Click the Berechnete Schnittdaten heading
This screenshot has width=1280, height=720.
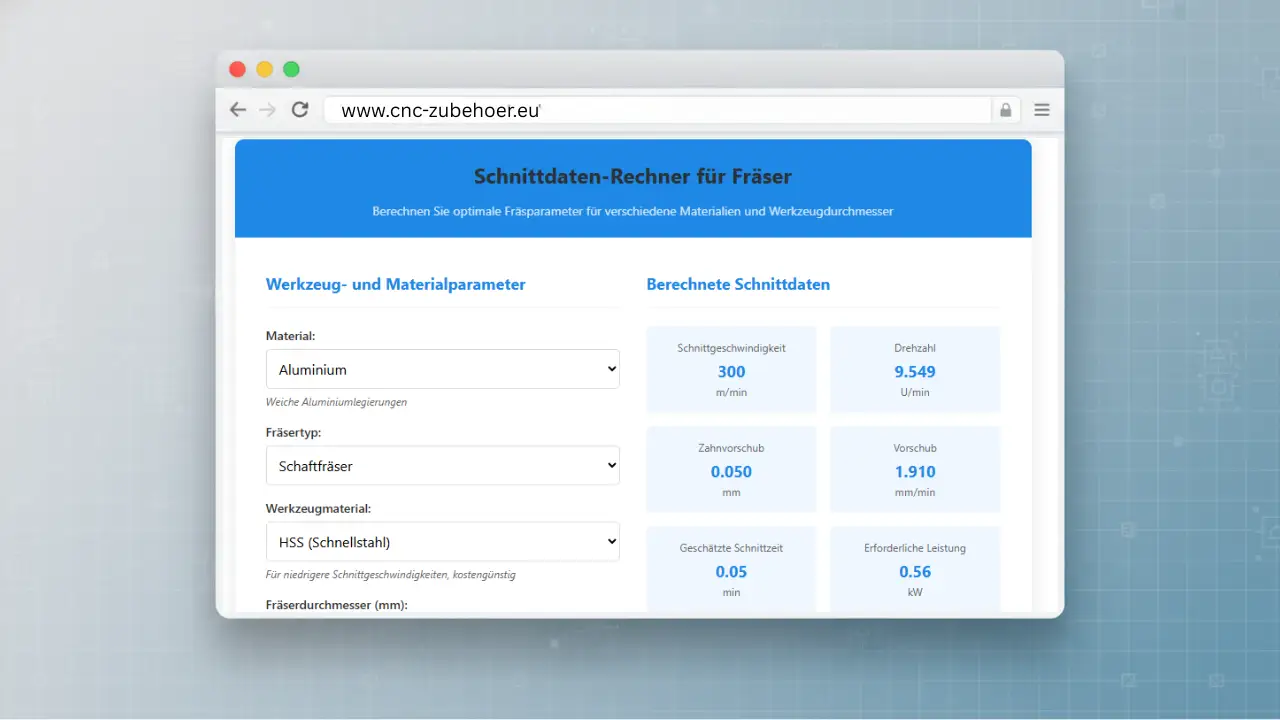(738, 284)
